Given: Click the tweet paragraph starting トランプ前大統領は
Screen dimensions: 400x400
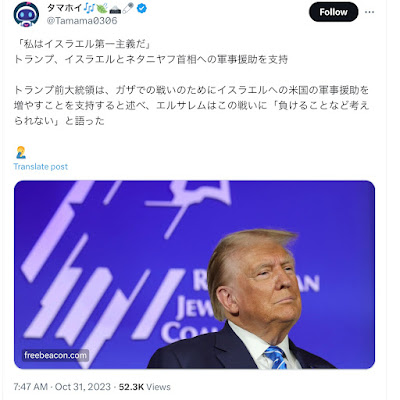Looking at the screenshot, I should tap(192, 105).
